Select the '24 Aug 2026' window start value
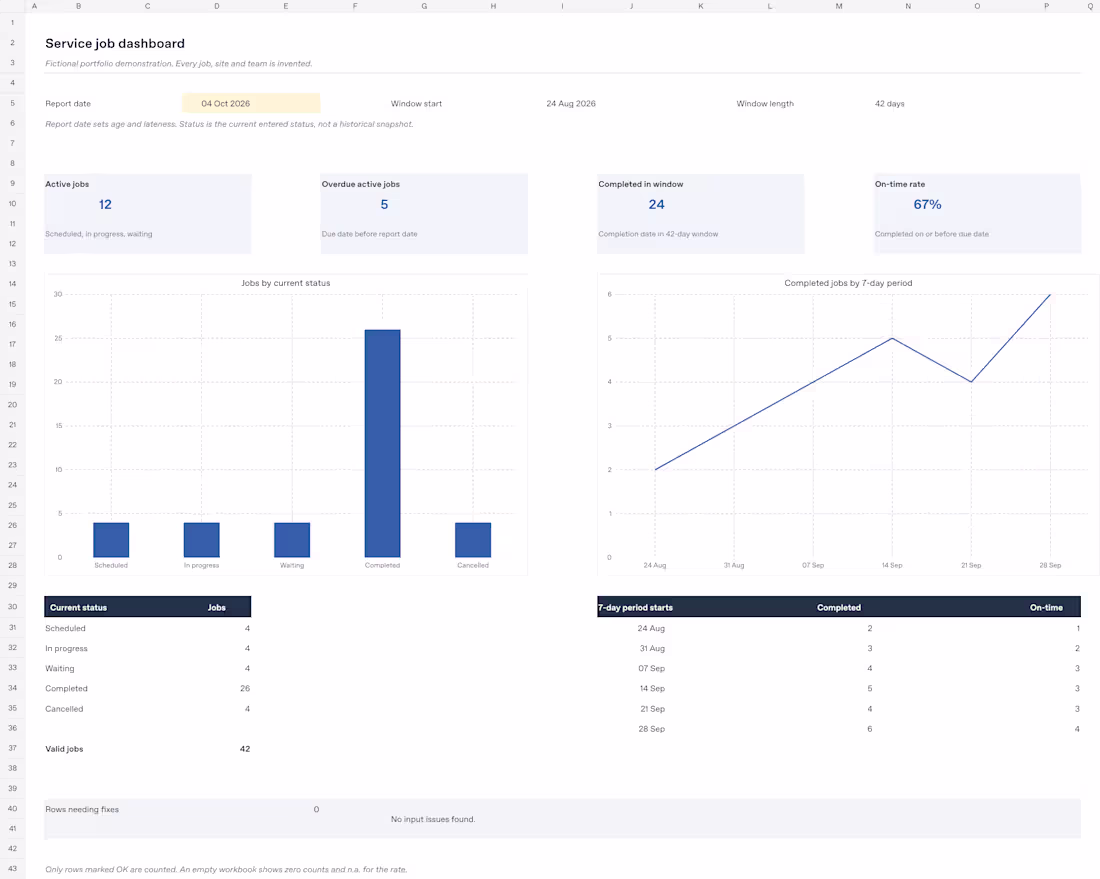The width and height of the screenshot is (1100, 879). (x=571, y=104)
